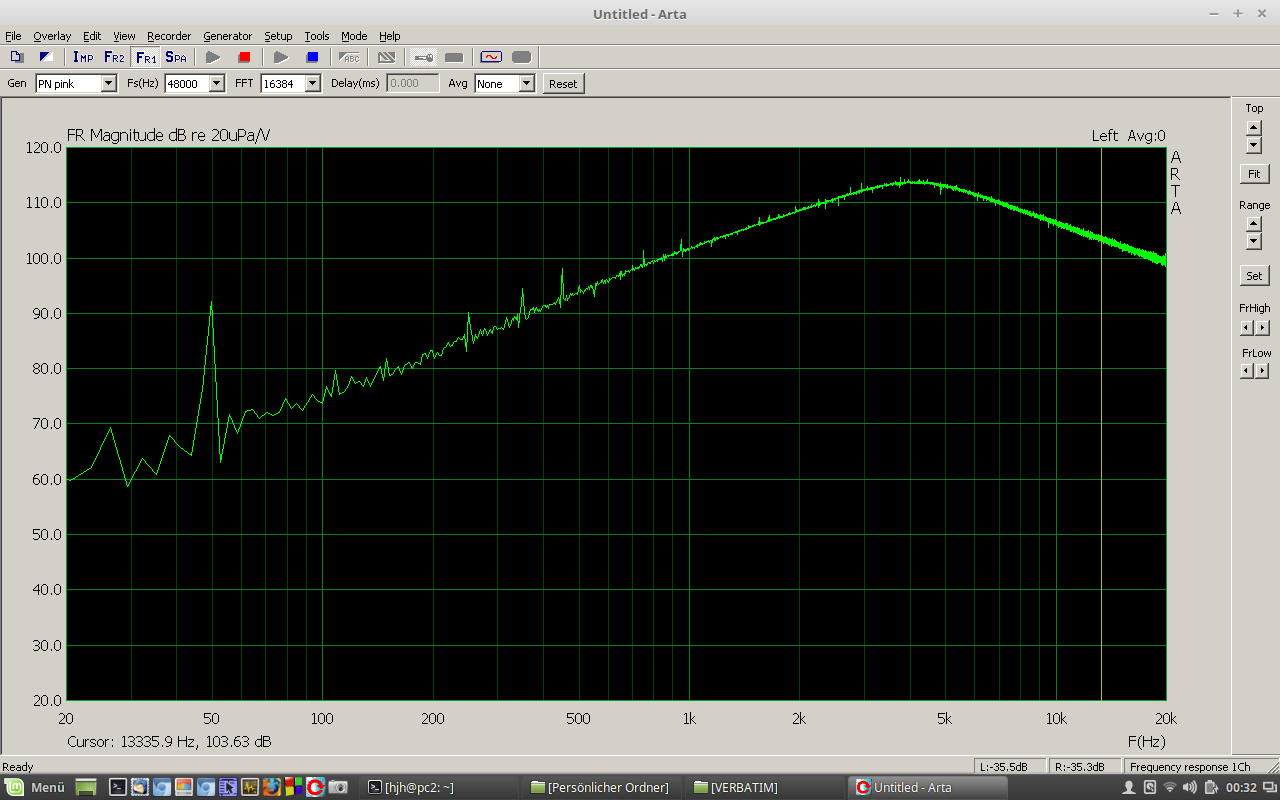Click the FrHigh left arrow

(1246, 327)
